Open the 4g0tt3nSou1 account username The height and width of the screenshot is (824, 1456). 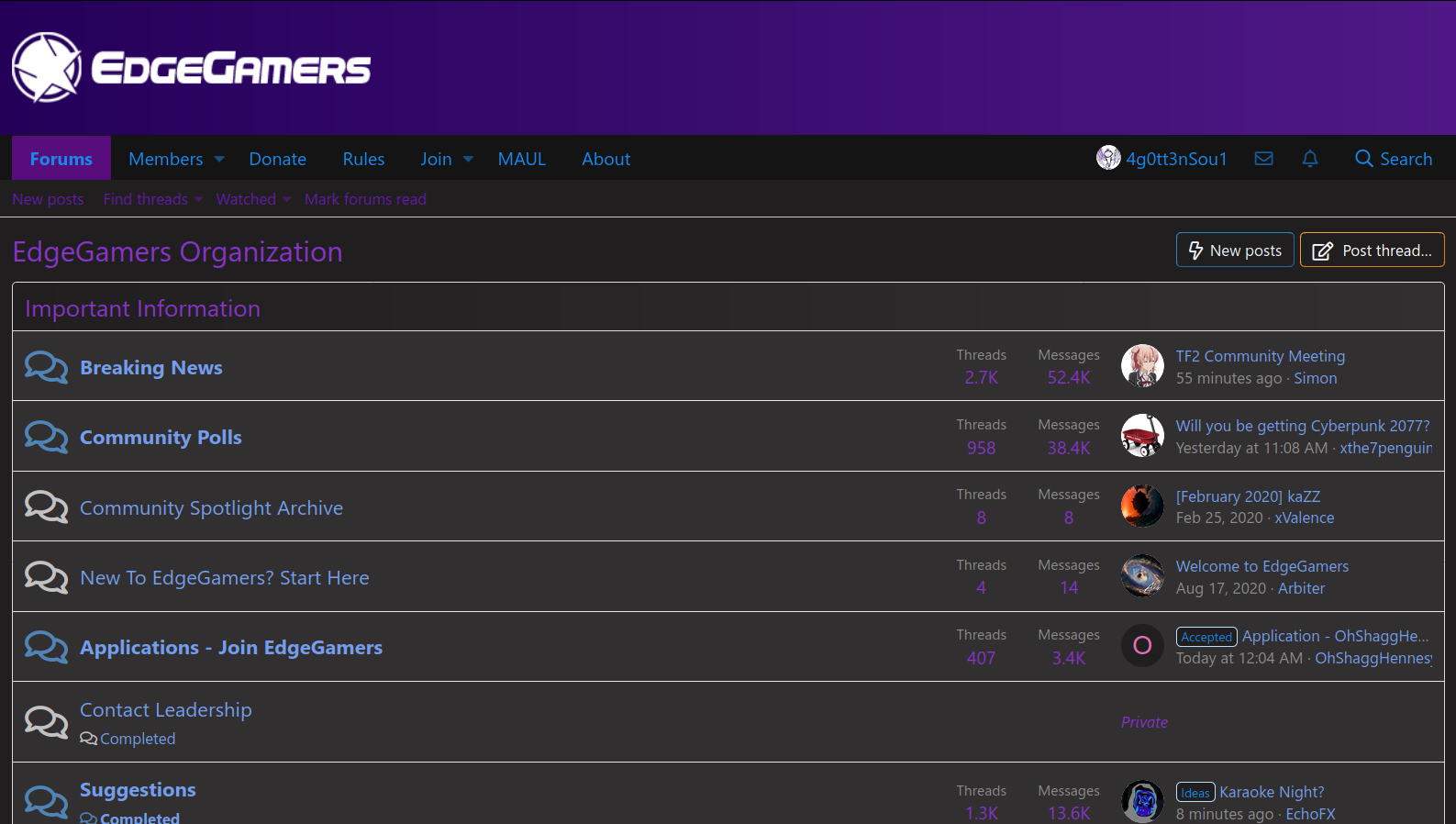pos(1176,159)
